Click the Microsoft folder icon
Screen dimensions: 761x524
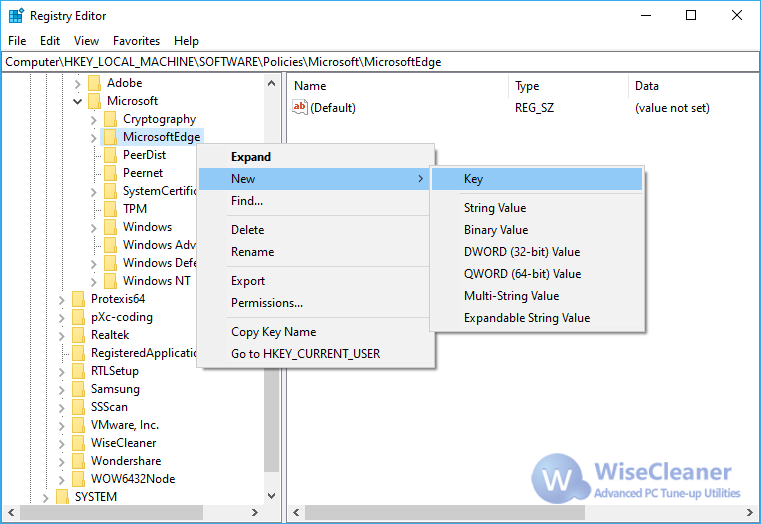pos(94,101)
